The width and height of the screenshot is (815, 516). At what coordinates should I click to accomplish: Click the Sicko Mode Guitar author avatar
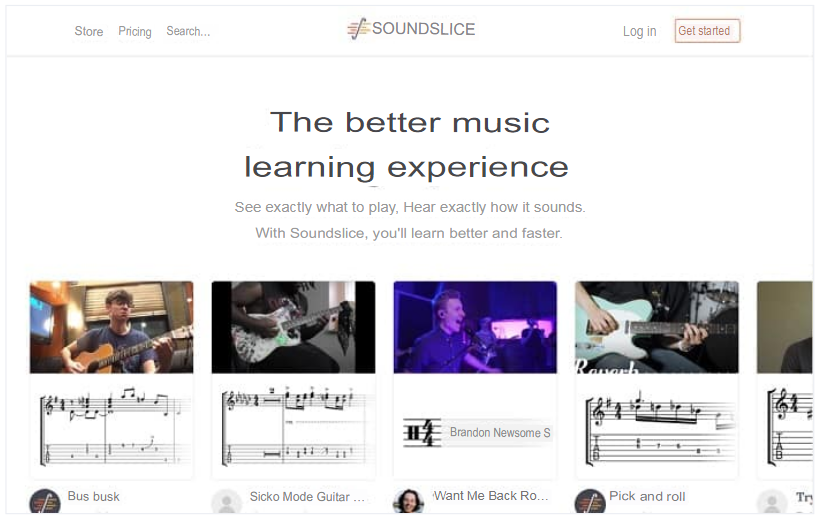coord(227,501)
